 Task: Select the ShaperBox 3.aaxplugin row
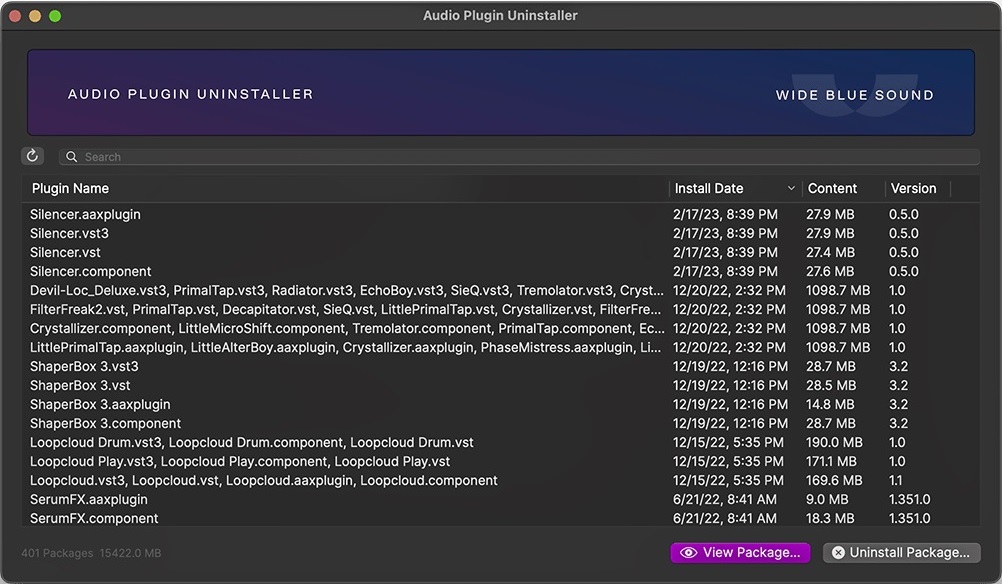point(501,404)
